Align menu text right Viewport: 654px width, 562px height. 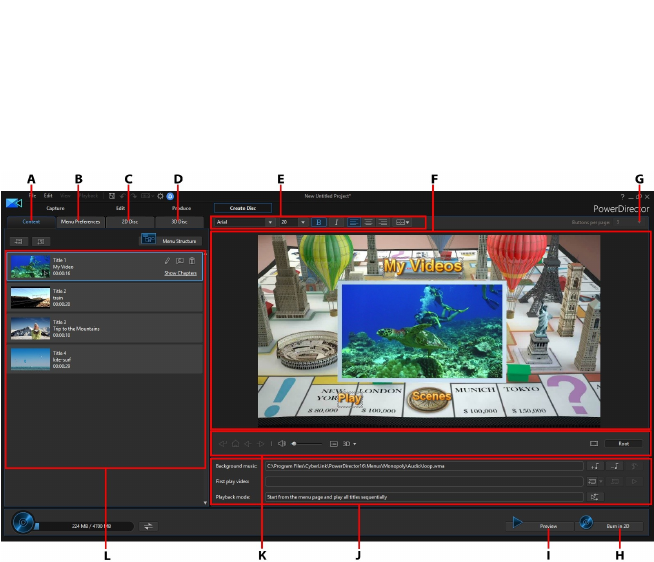tap(383, 222)
